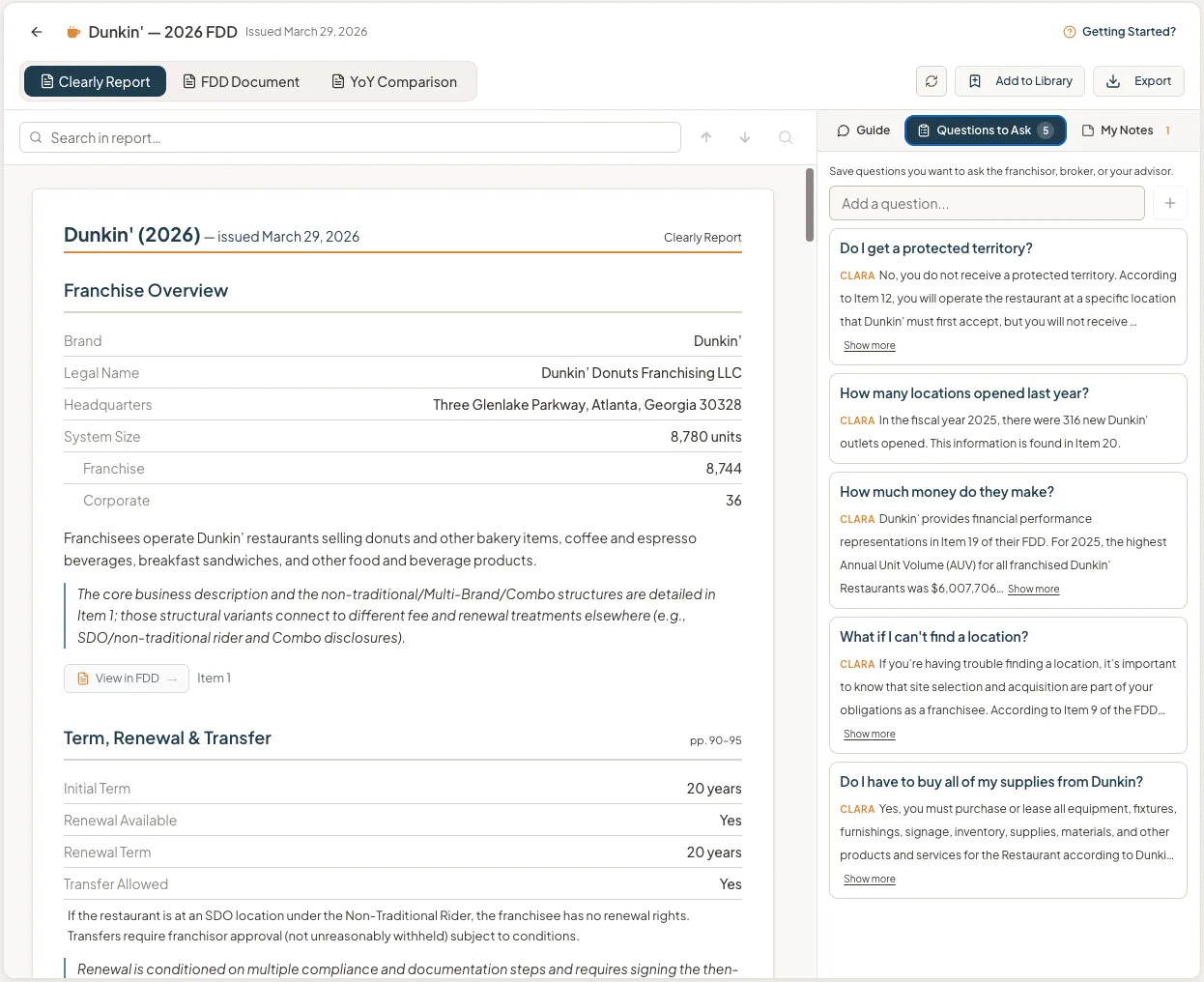Jump to previous search result arrow
This screenshot has width=1204, height=982.
click(x=706, y=137)
